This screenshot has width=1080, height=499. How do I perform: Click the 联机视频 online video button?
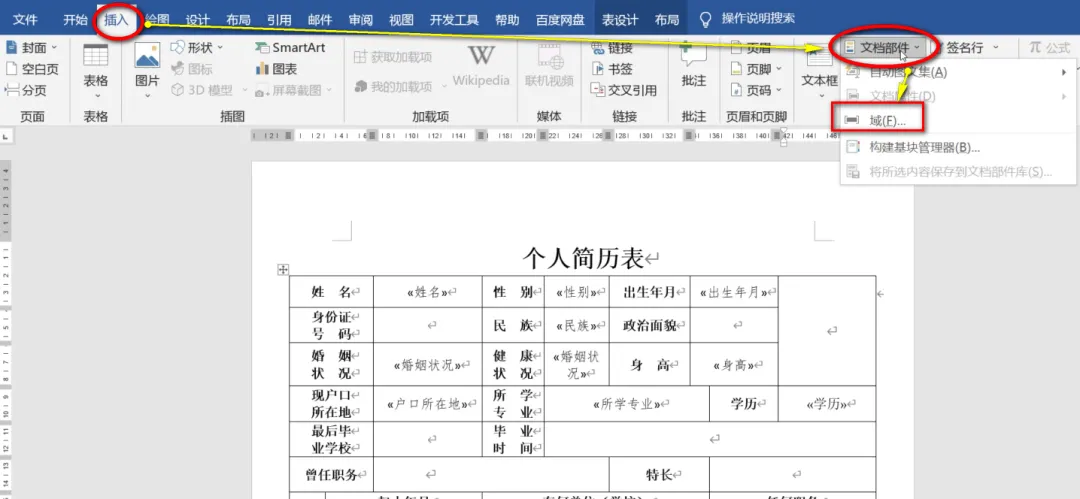coord(549,65)
